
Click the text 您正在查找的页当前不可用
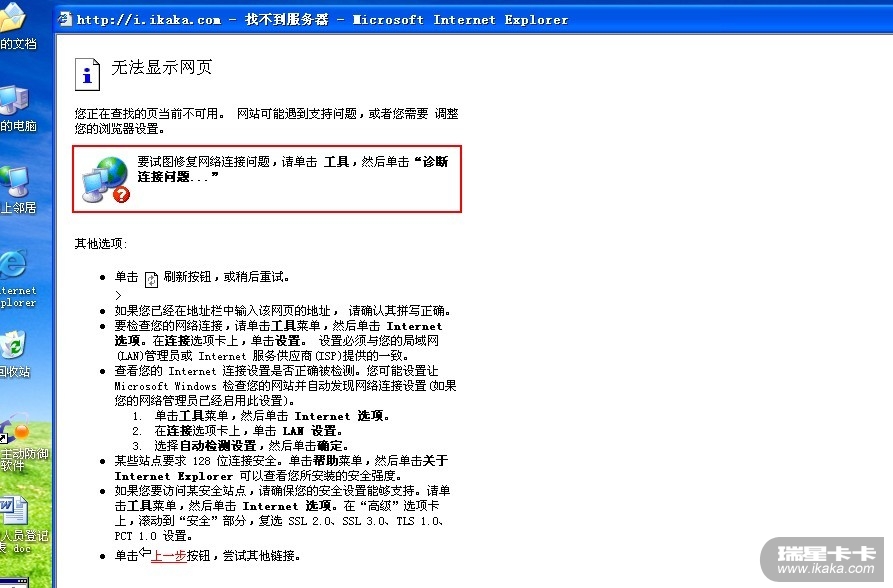tap(150, 113)
